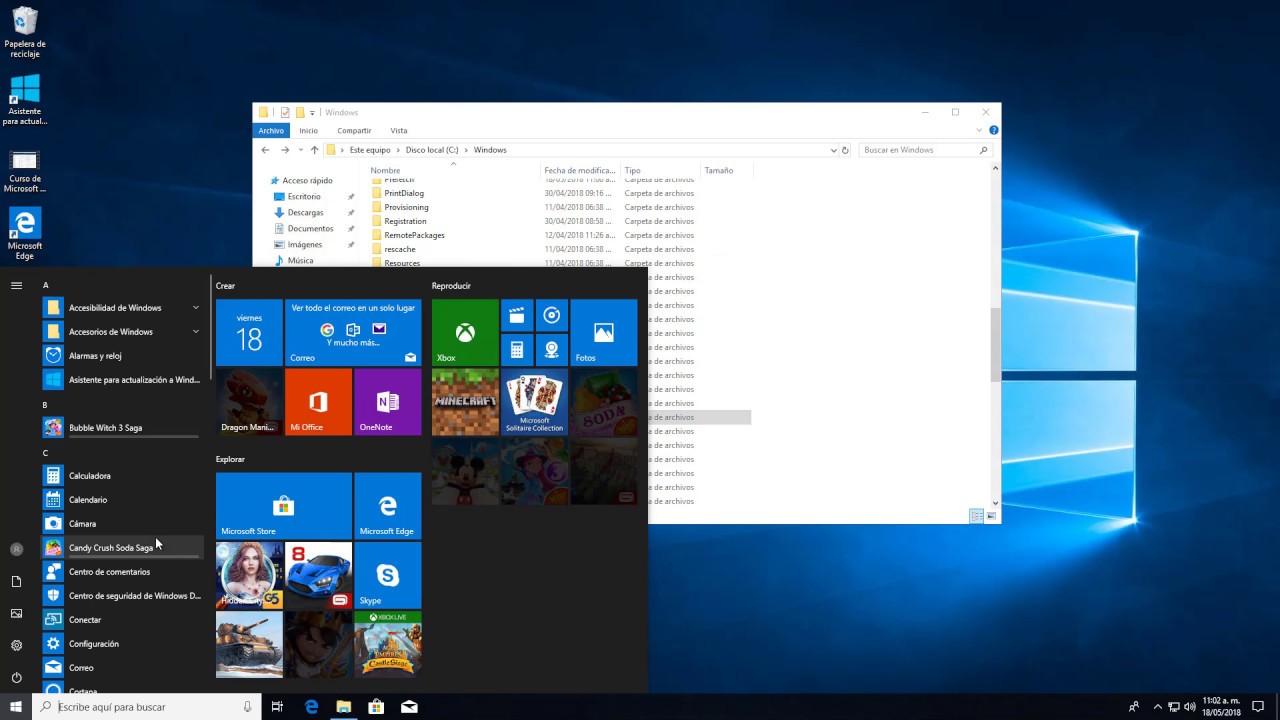Show hidden system tray icons
Image resolution: width=1280 pixels, height=720 pixels.
(1157, 707)
